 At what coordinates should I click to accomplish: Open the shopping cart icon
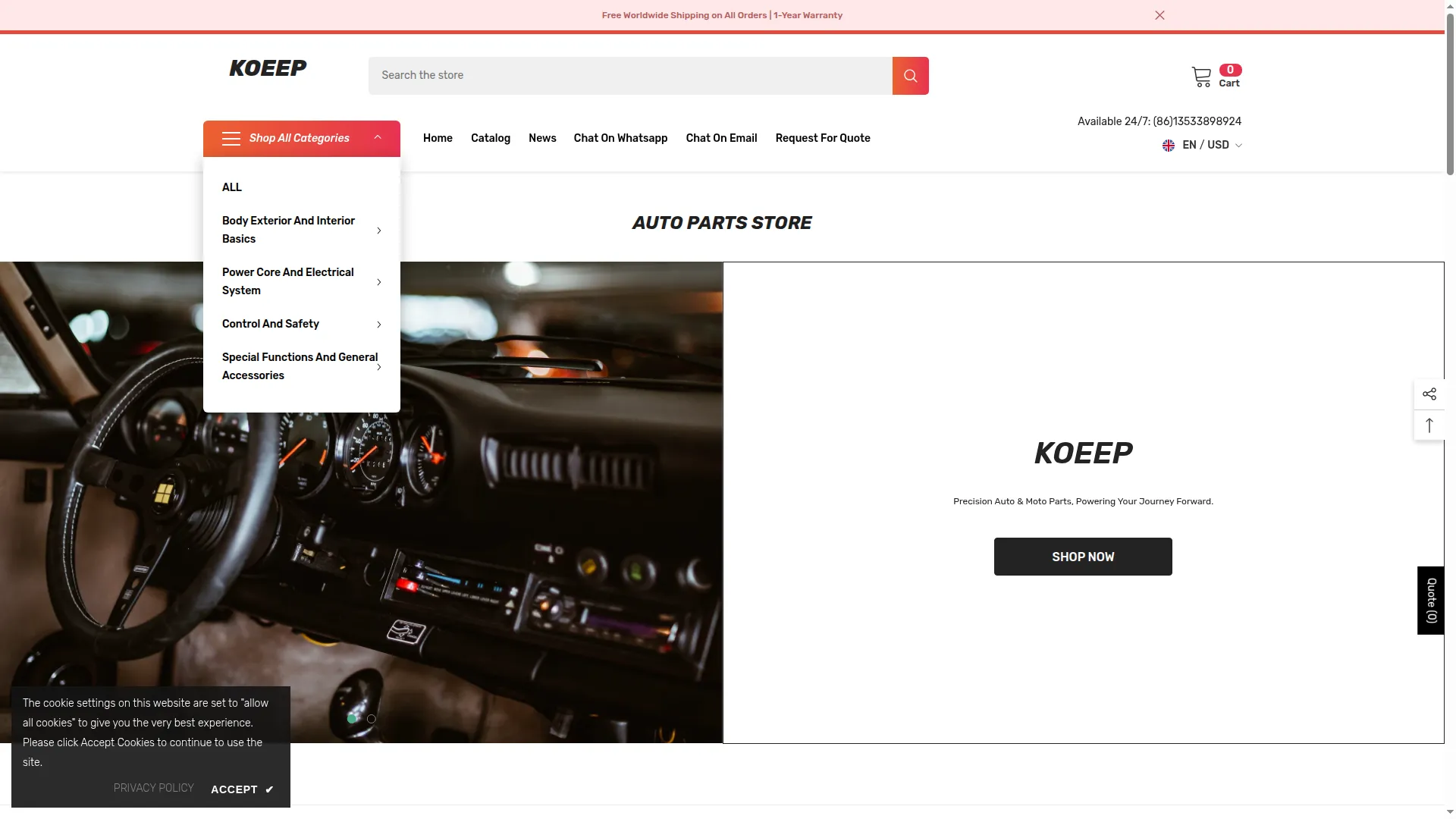(x=1201, y=77)
